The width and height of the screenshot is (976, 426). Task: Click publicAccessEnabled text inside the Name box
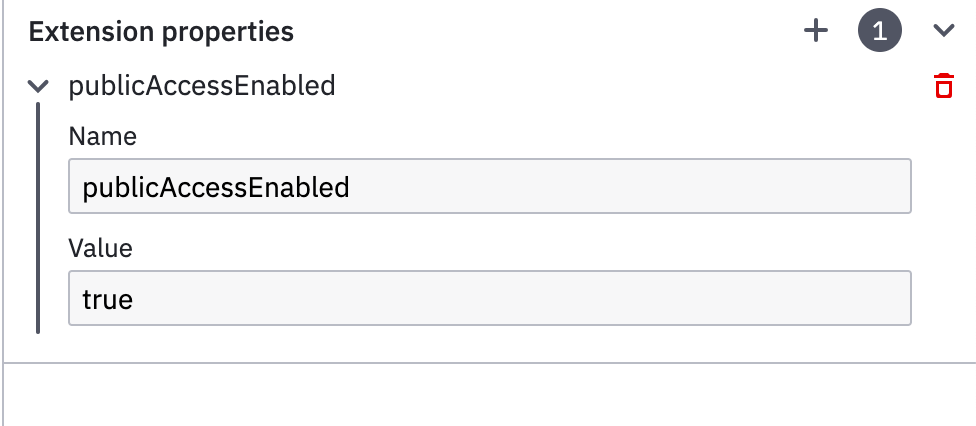[216, 187]
